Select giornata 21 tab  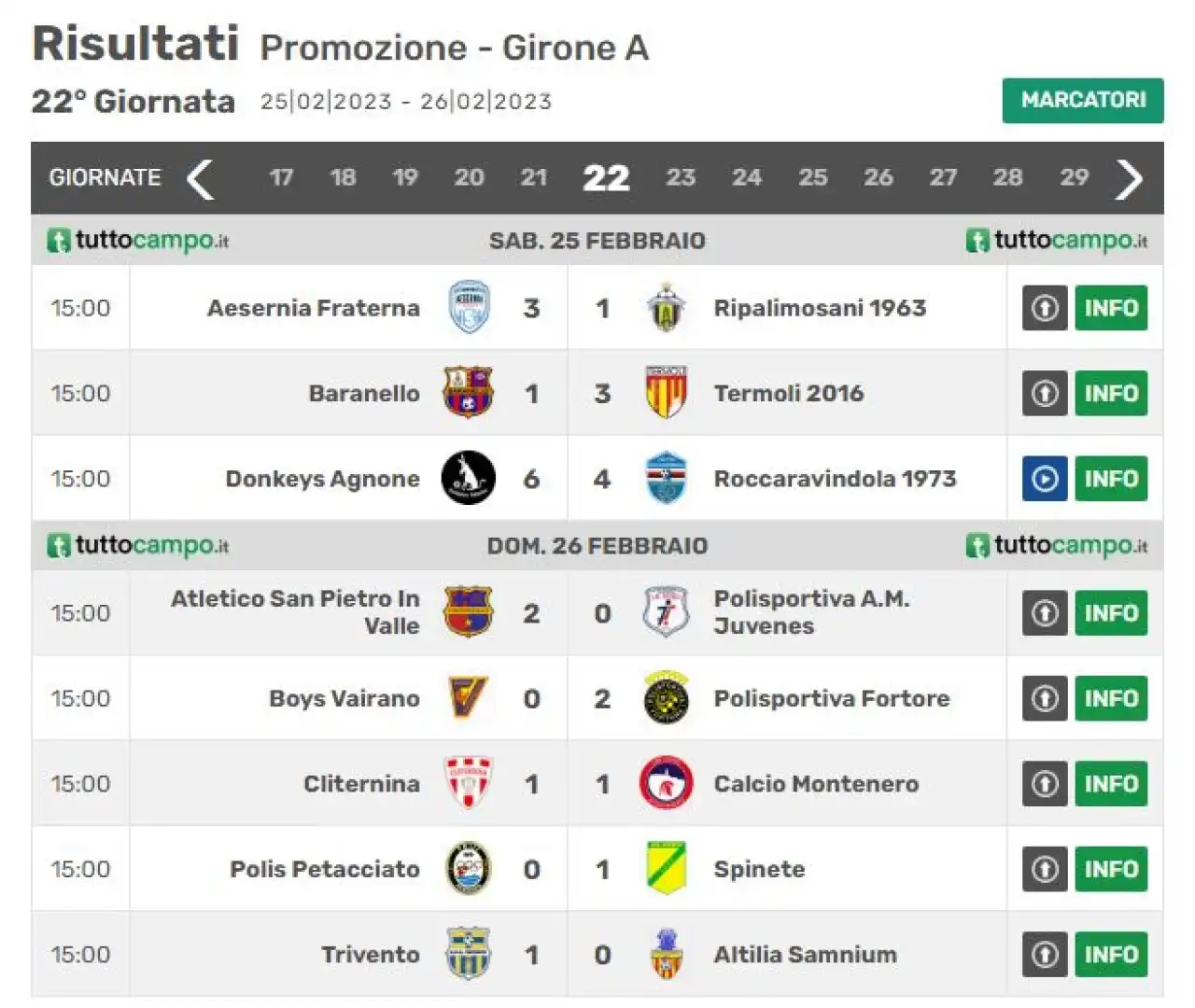534,177
